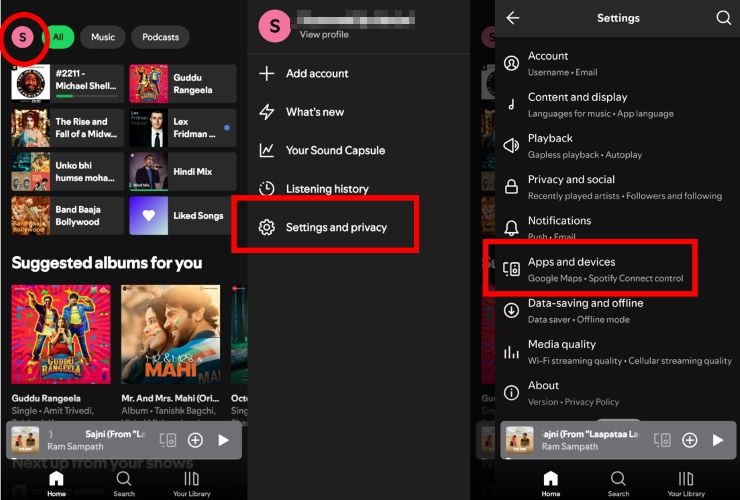Click the padlock icon for Privacy and social

tap(512, 186)
